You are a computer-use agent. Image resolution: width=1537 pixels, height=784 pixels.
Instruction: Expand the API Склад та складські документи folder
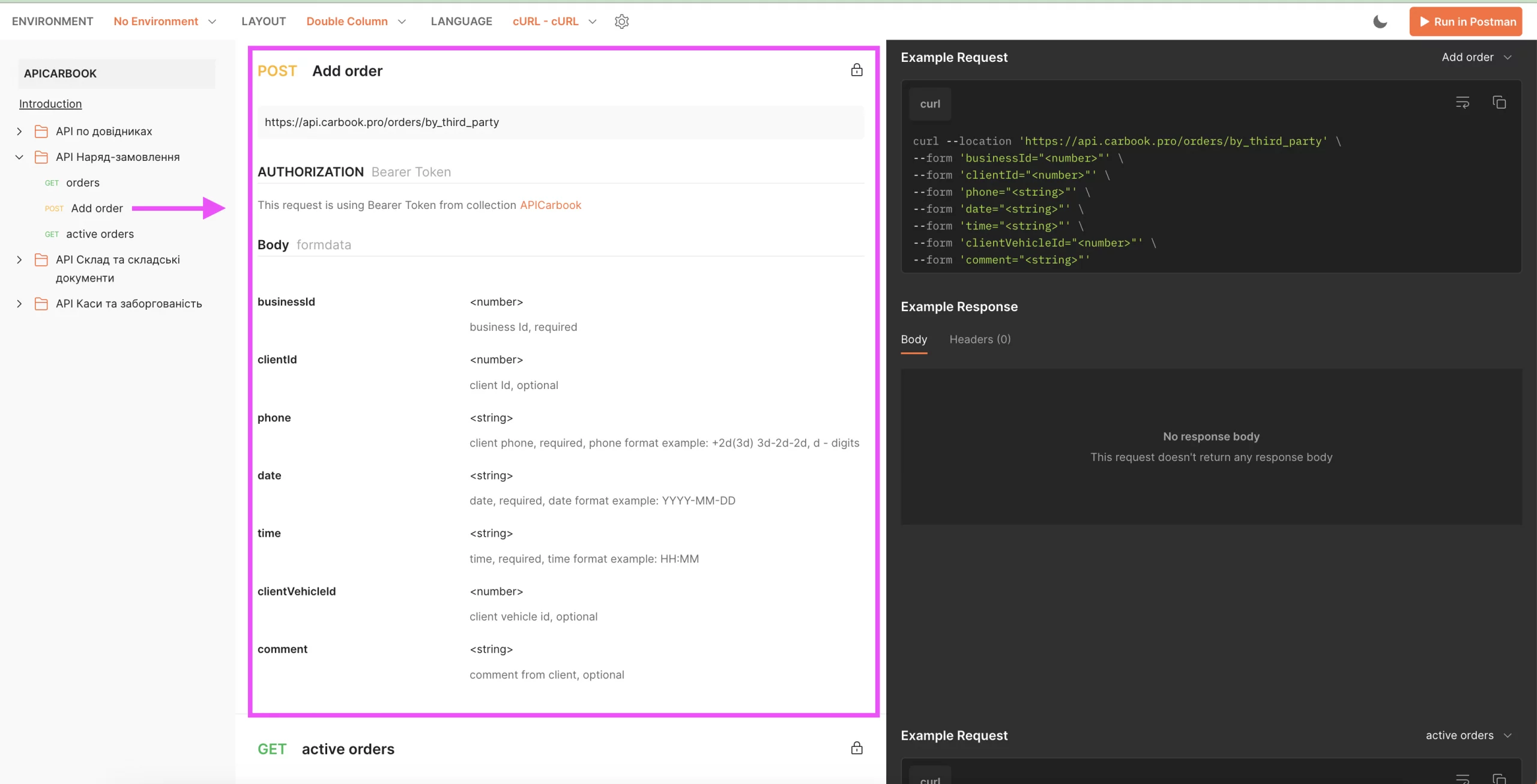click(x=19, y=260)
